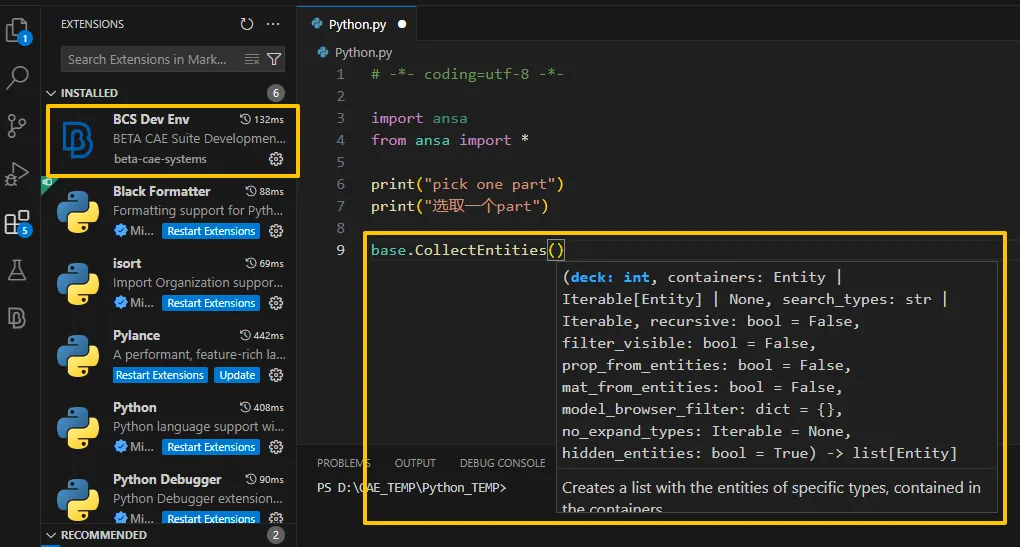
Task: Open manage gear for BCS Dev Env
Action: pos(276,159)
